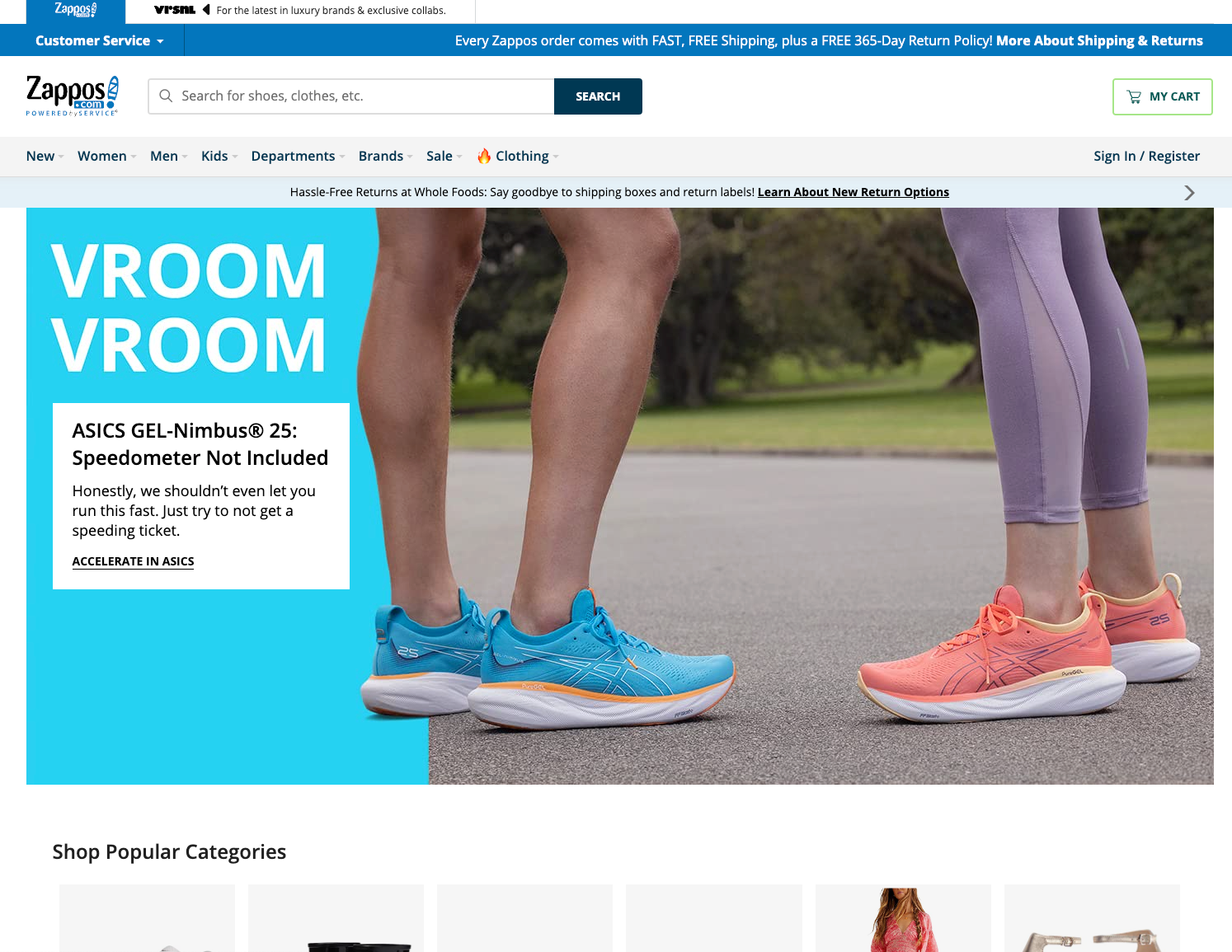
Task: Click Sign In / Register link
Action: (x=1146, y=156)
